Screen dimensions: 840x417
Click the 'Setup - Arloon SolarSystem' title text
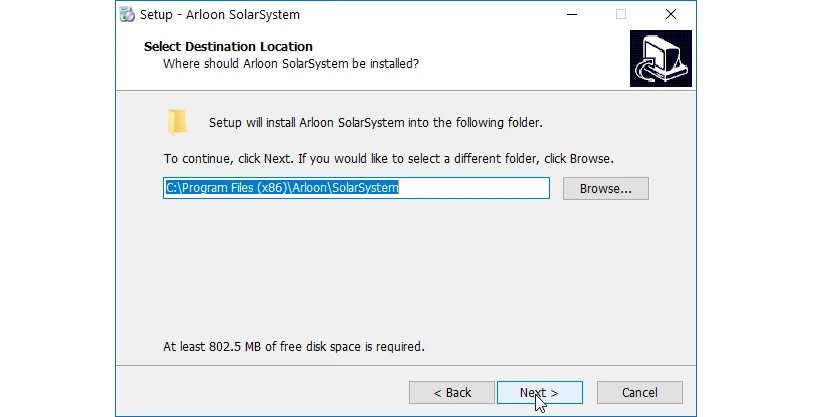(219, 15)
